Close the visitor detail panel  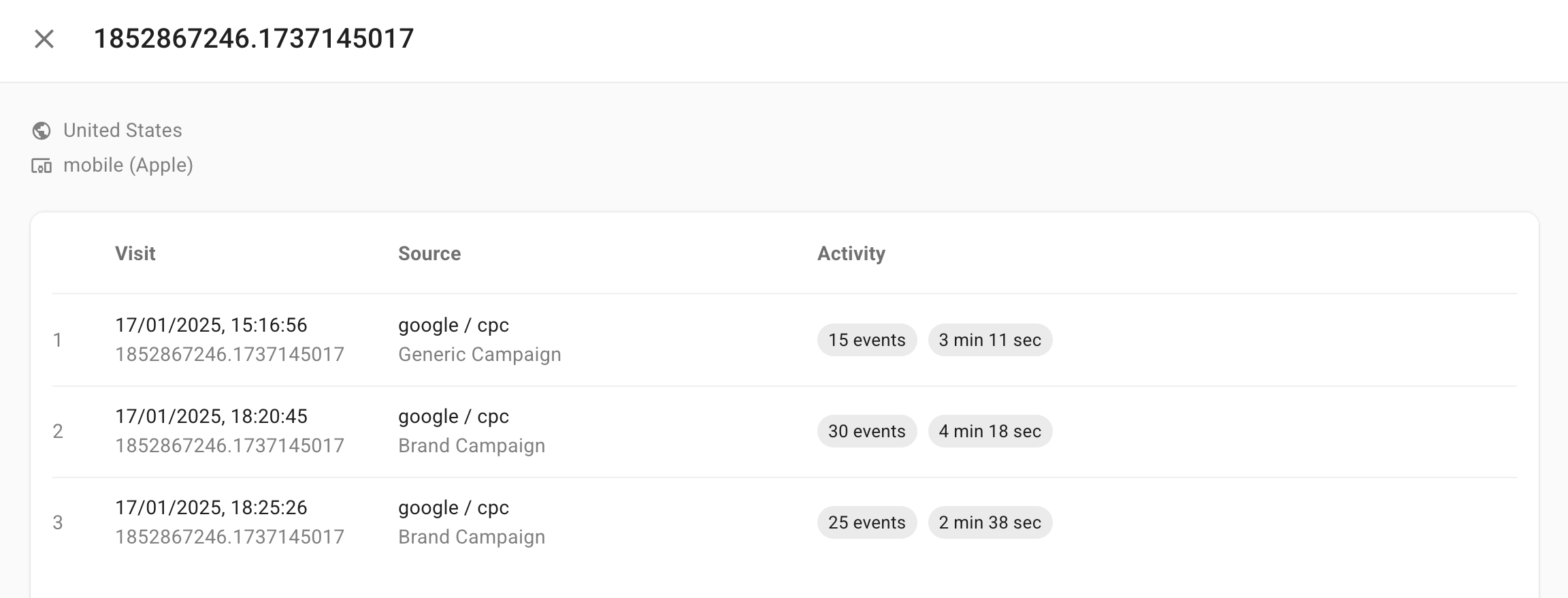[x=44, y=40]
